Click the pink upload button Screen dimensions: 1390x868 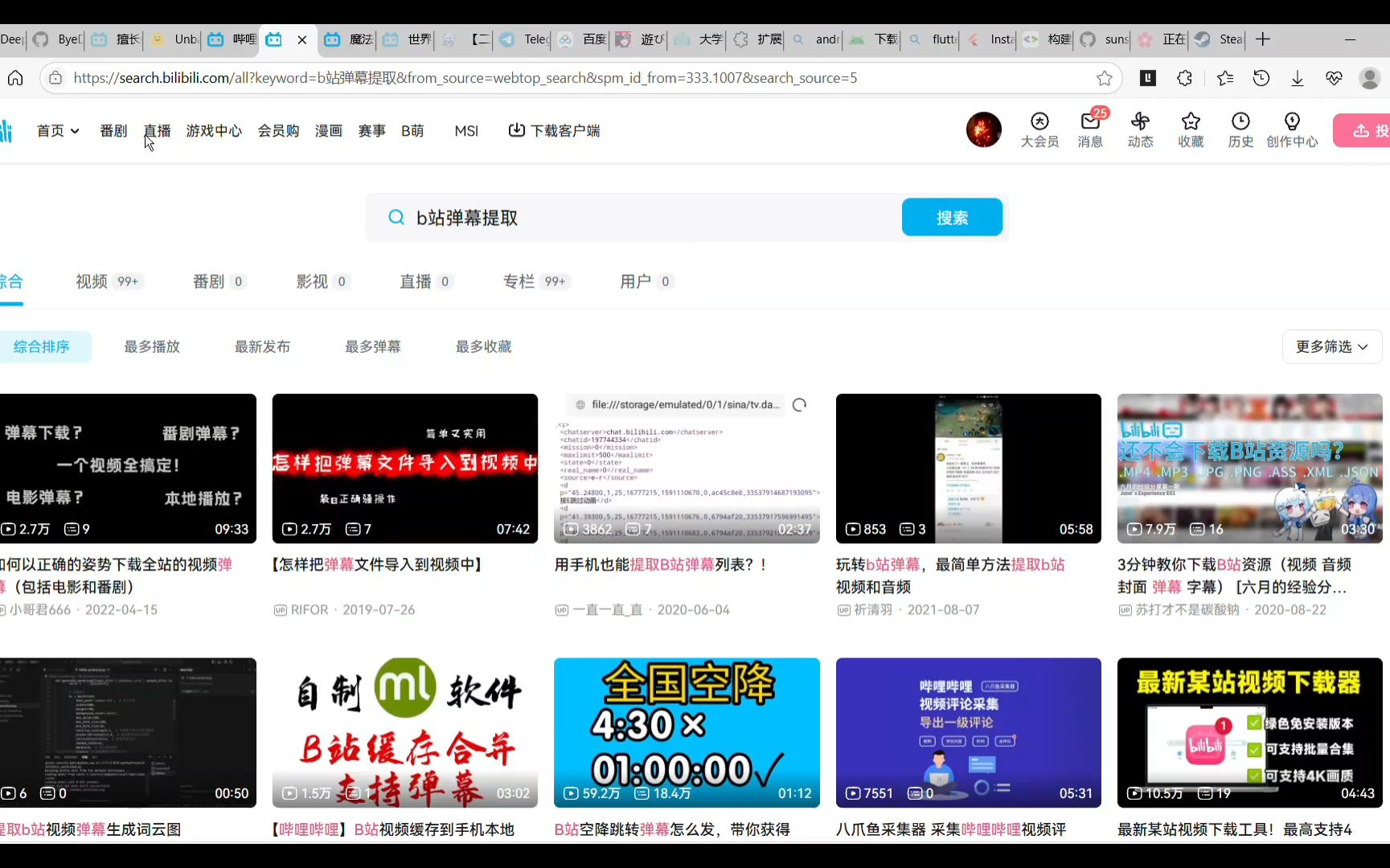[x=1363, y=130]
